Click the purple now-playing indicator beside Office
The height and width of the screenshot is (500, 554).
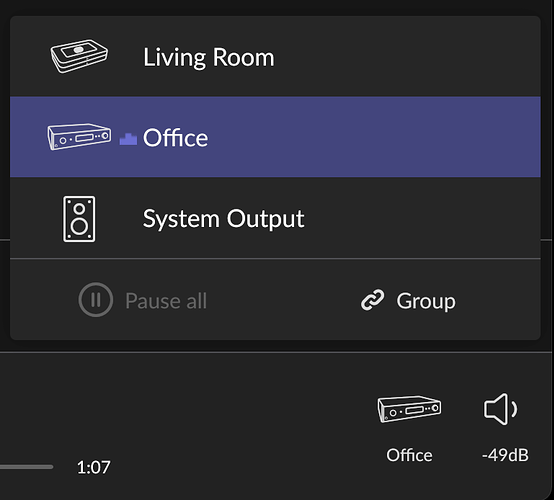tap(128, 139)
